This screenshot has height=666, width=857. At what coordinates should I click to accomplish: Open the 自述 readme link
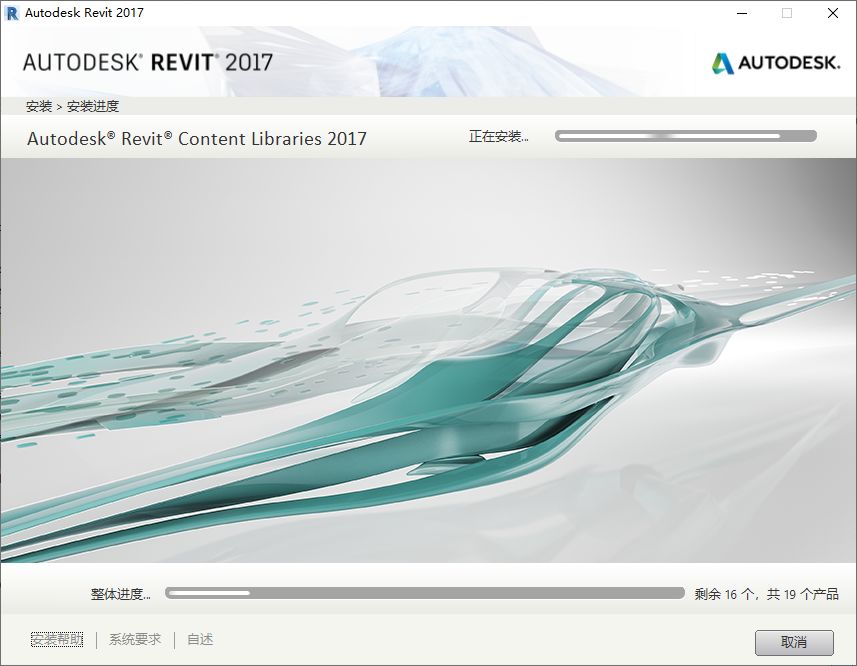tap(200, 640)
